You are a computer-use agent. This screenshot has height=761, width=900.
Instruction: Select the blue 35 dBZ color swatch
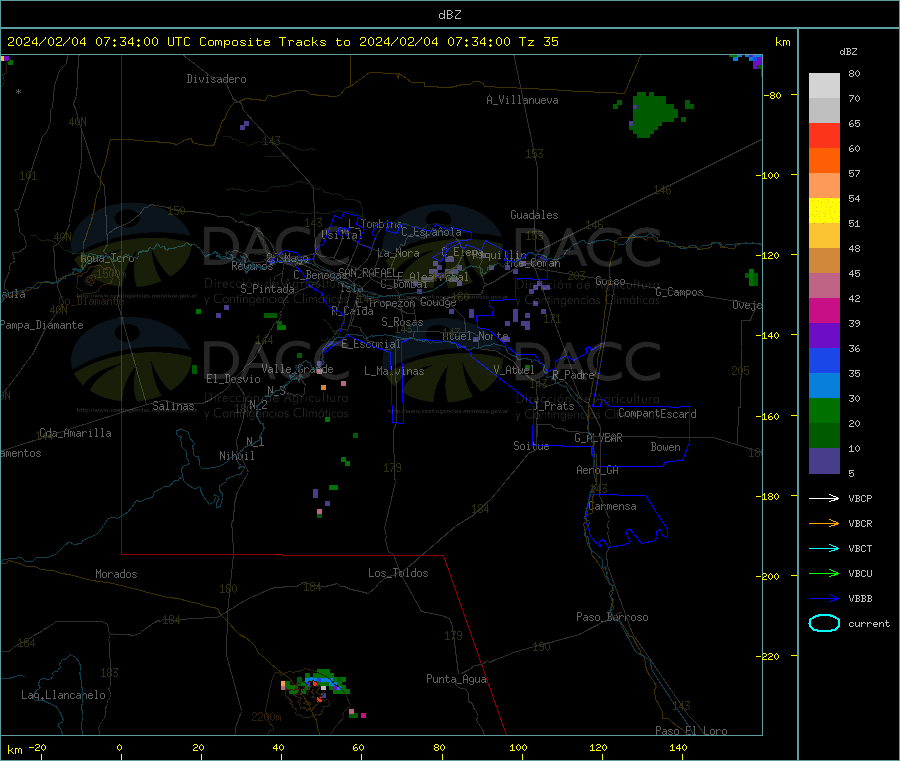pos(824,360)
